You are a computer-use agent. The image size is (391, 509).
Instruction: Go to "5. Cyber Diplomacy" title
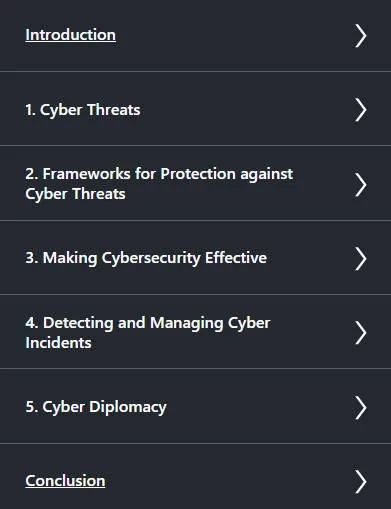coord(96,407)
